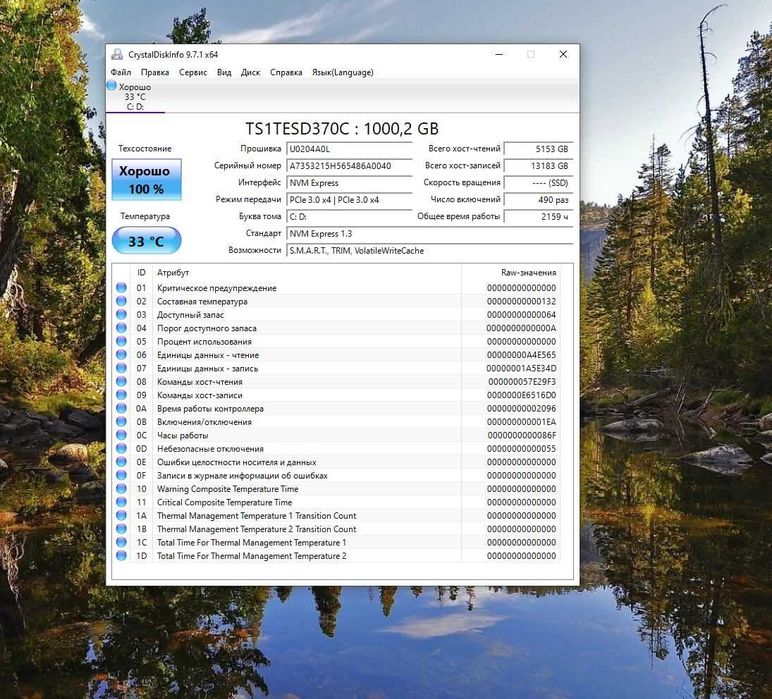Select Thermal Management Temperature 2 Transition Count text
This screenshot has width=772, height=699.
pyautogui.click(x=257, y=529)
